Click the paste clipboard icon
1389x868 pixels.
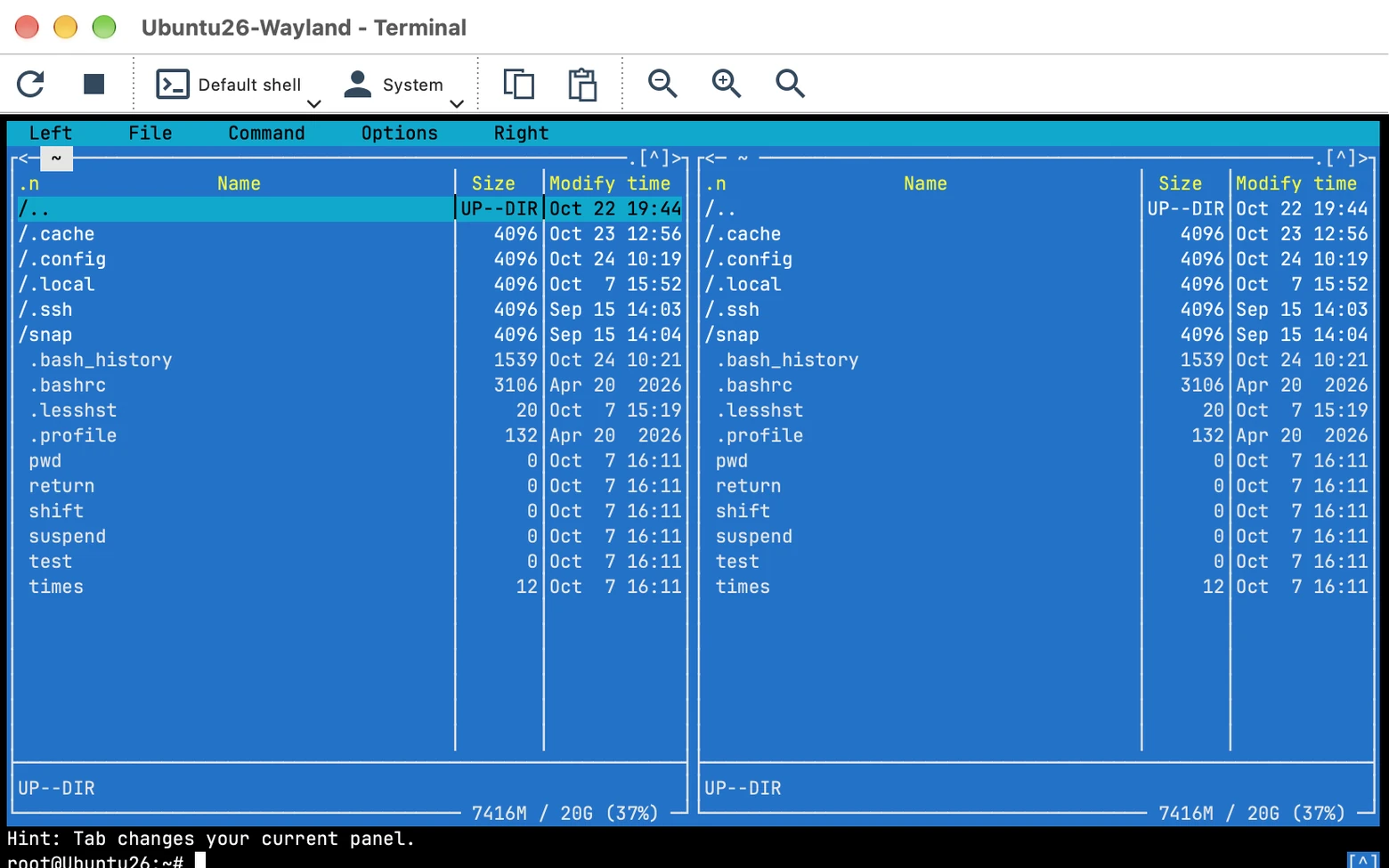582,84
